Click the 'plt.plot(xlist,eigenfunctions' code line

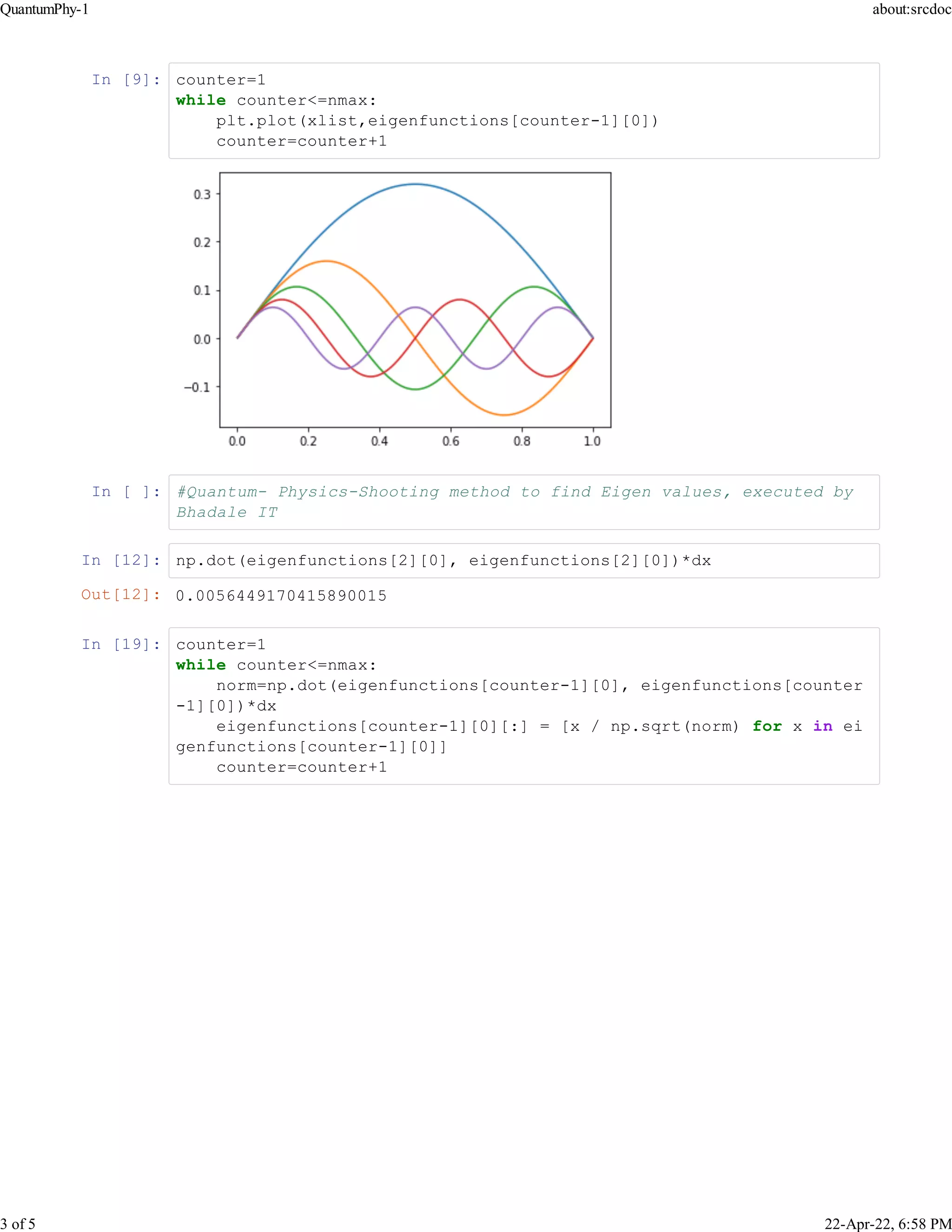click(x=437, y=121)
